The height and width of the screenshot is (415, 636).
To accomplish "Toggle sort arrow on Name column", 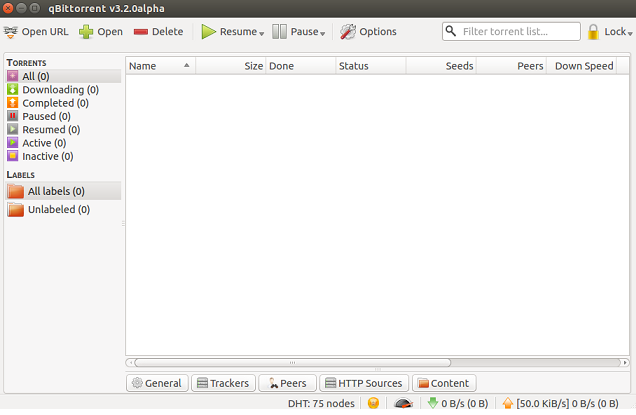I will click(187, 65).
